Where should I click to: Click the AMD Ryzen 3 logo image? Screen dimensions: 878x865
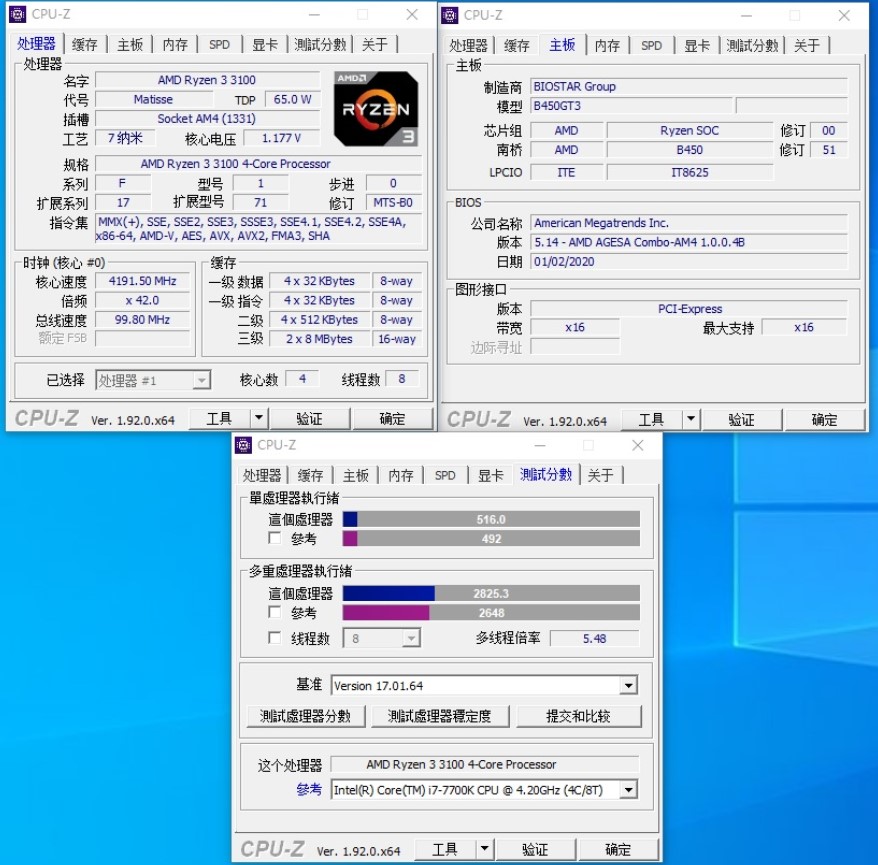pyautogui.click(x=376, y=109)
